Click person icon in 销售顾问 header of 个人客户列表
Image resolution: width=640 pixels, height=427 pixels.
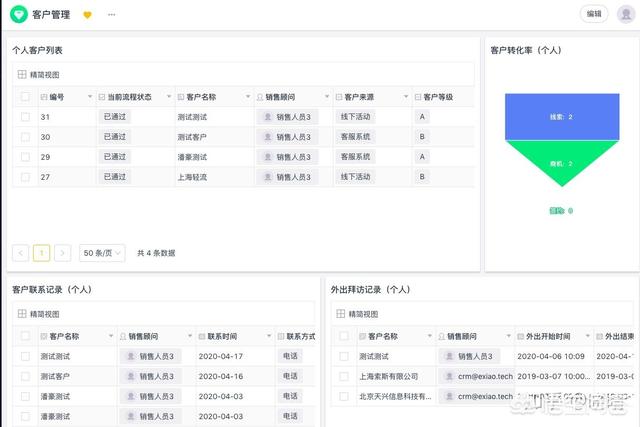[x=260, y=97]
